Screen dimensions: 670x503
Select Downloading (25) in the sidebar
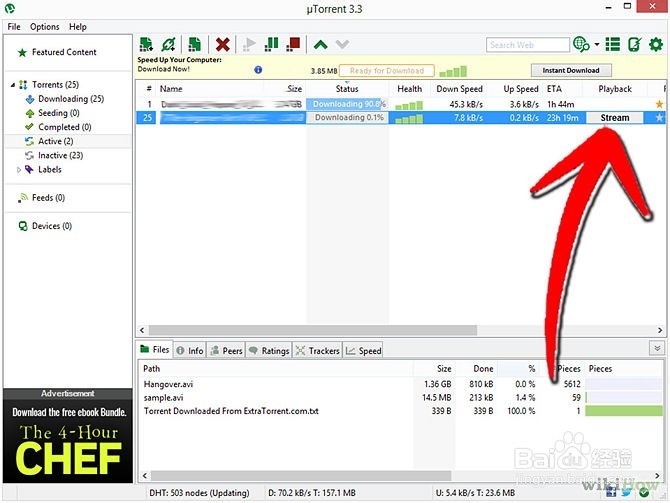71,99
